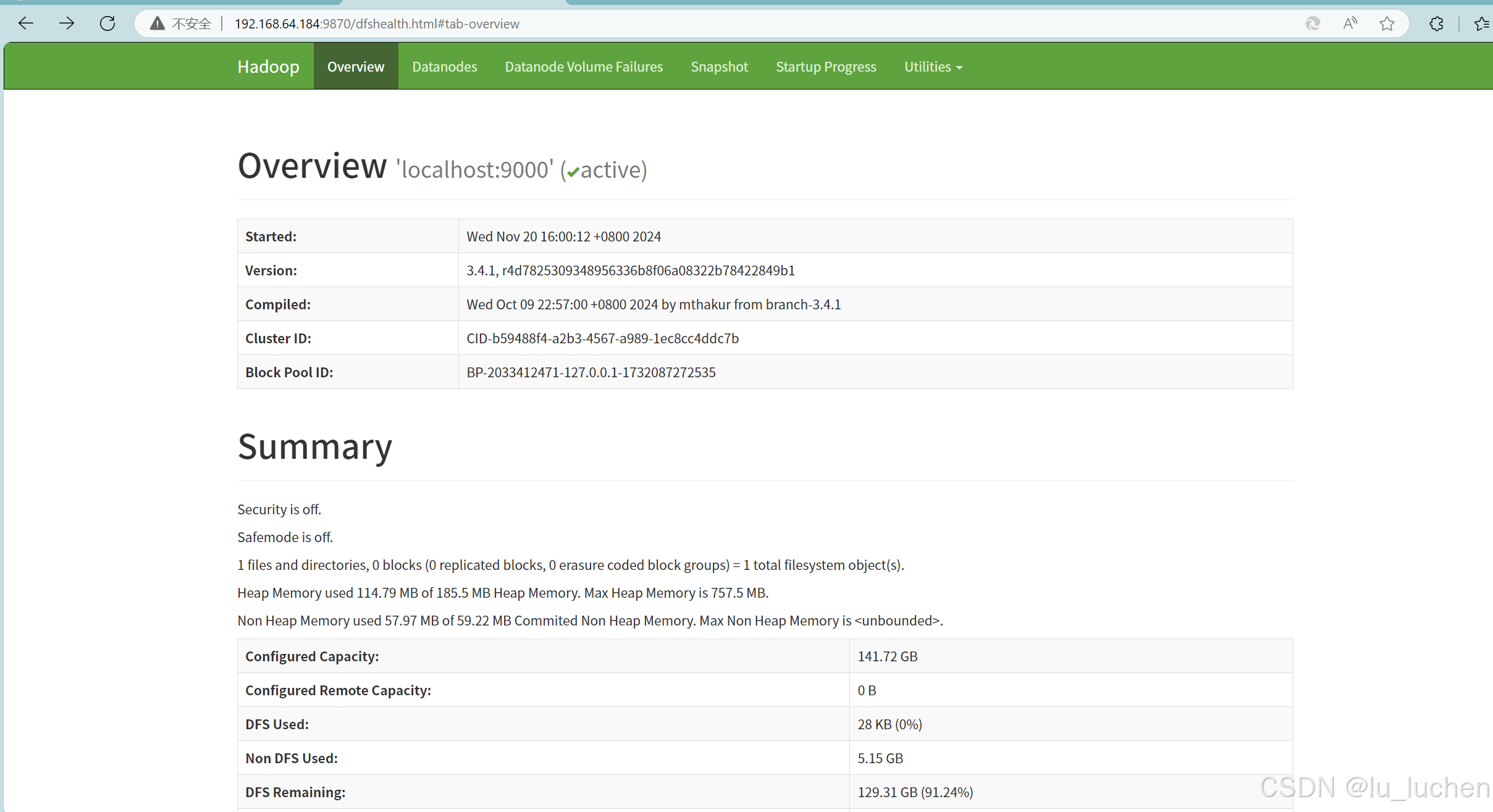Image resolution: width=1493 pixels, height=812 pixels.
Task: Go back with the browser back arrow
Action: pyautogui.click(x=26, y=23)
